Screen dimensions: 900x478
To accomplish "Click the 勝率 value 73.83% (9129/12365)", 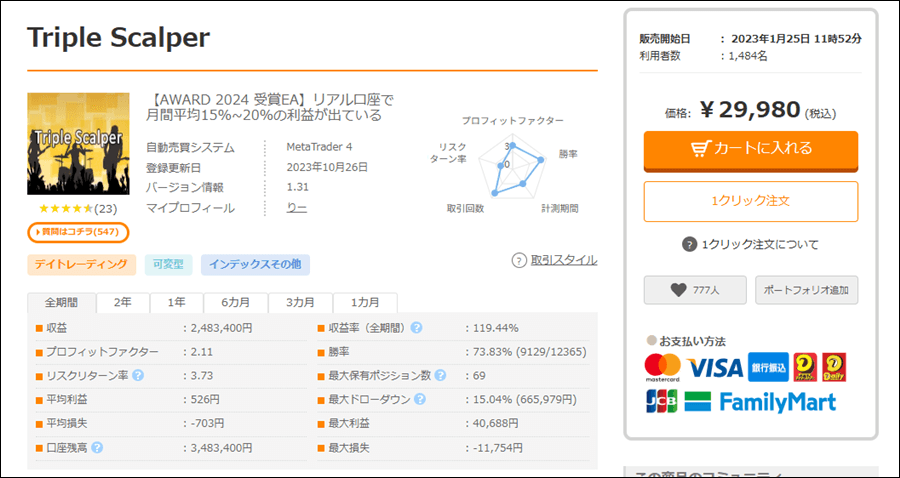I will point(530,352).
